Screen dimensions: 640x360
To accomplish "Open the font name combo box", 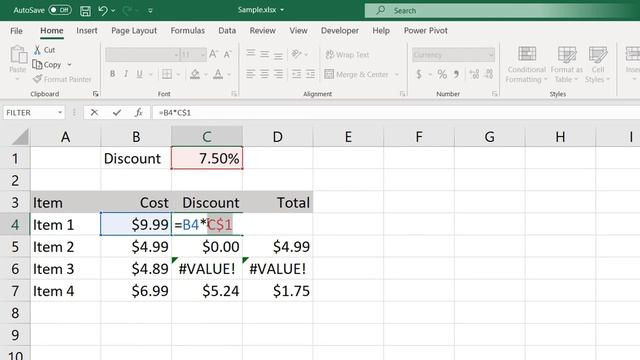I will pos(142,54).
